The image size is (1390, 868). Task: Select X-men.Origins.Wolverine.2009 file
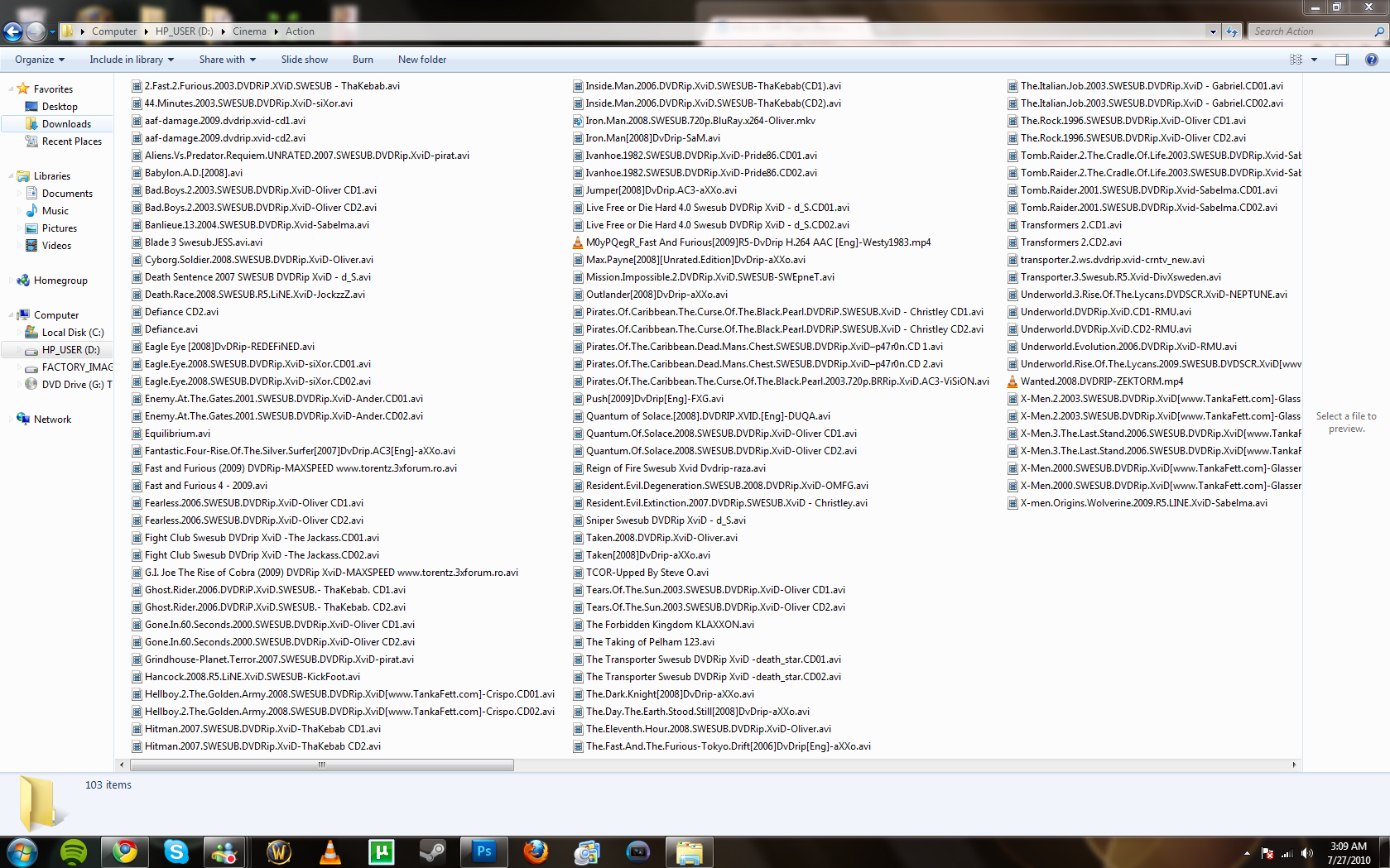coord(1143,503)
